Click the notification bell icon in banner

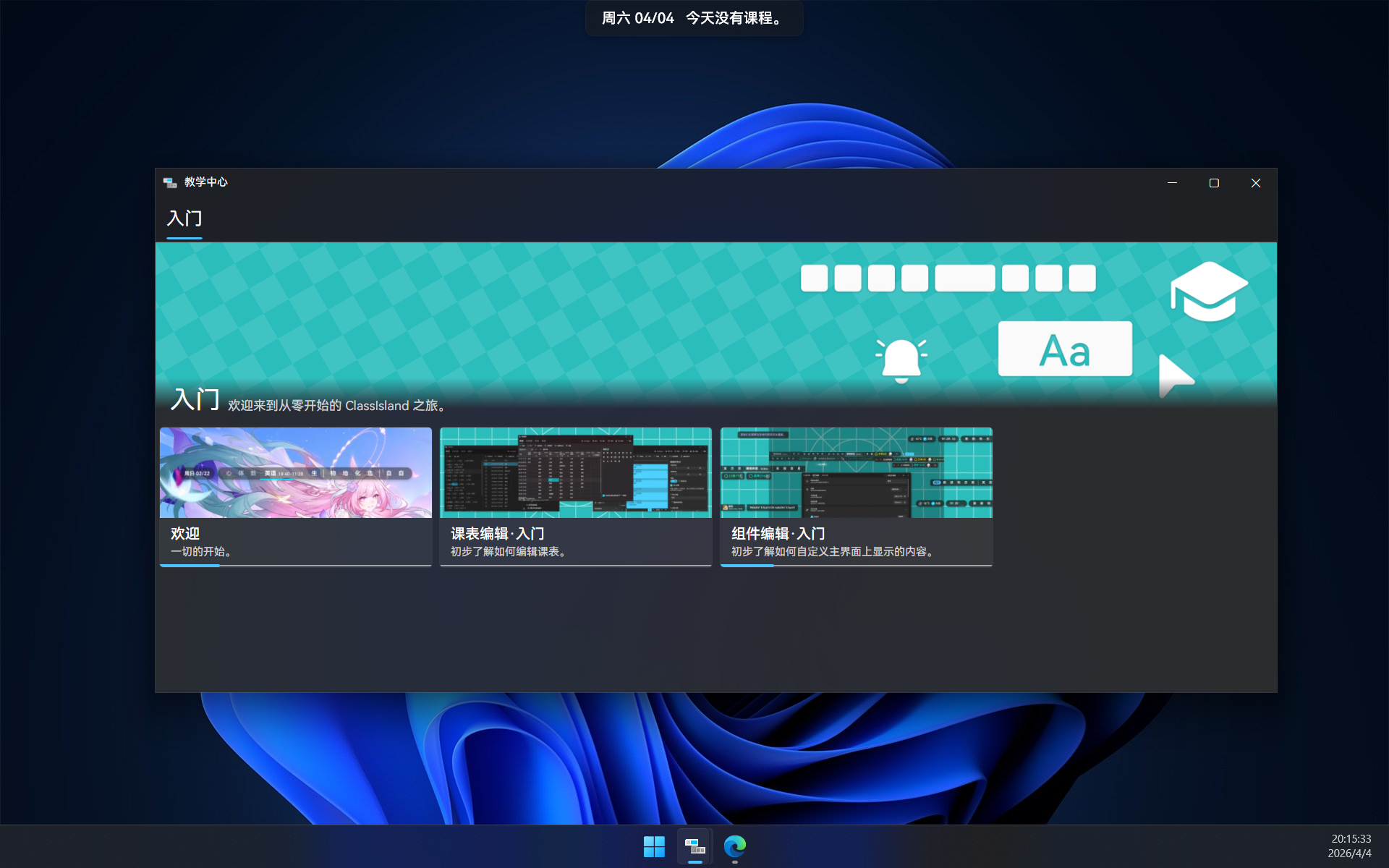coord(901,359)
